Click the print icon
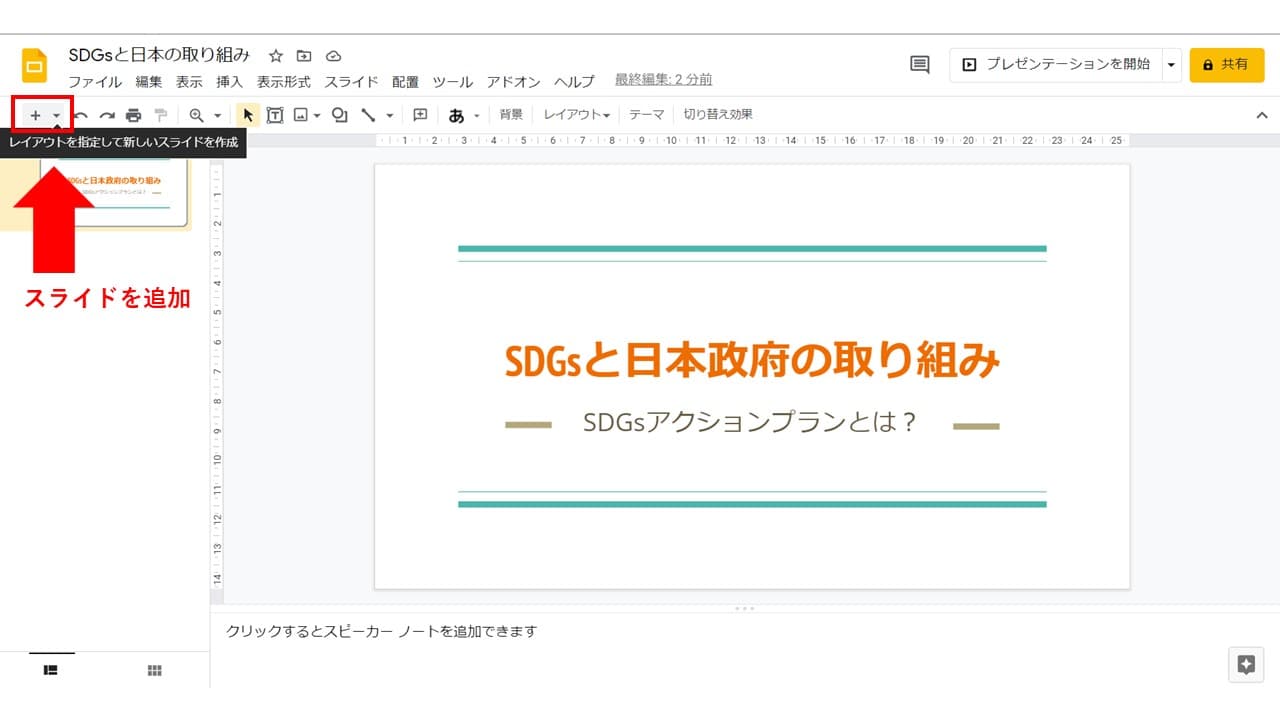The width and height of the screenshot is (1280, 720). (x=133, y=115)
